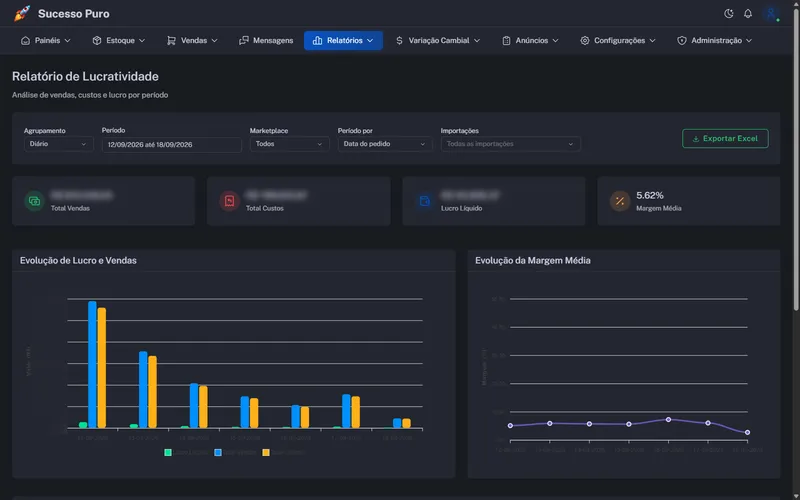Open the Importações dropdown
This screenshot has height=500, width=800.
click(510, 144)
